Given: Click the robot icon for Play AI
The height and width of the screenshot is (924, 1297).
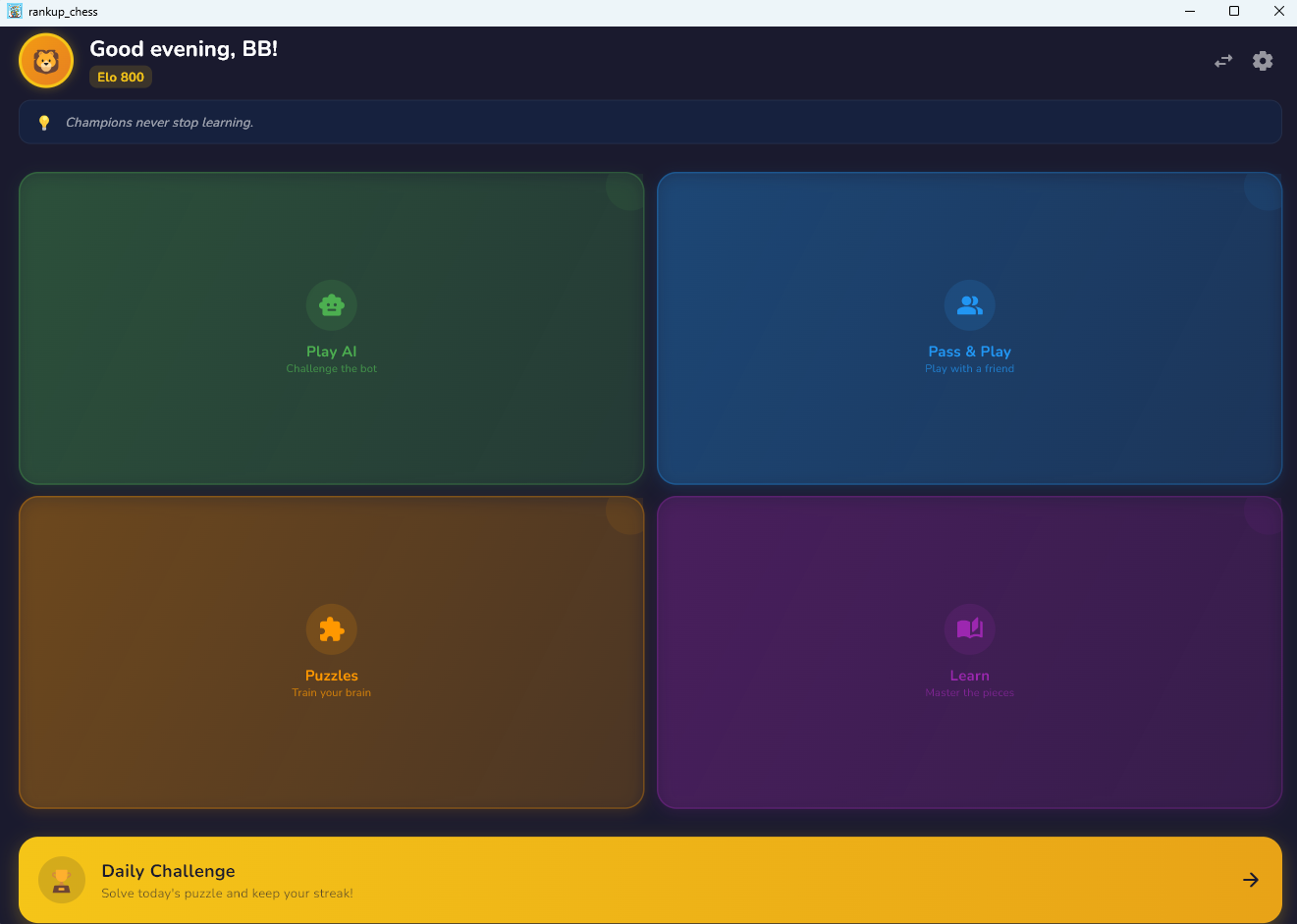Looking at the screenshot, I should coord(332,305).
